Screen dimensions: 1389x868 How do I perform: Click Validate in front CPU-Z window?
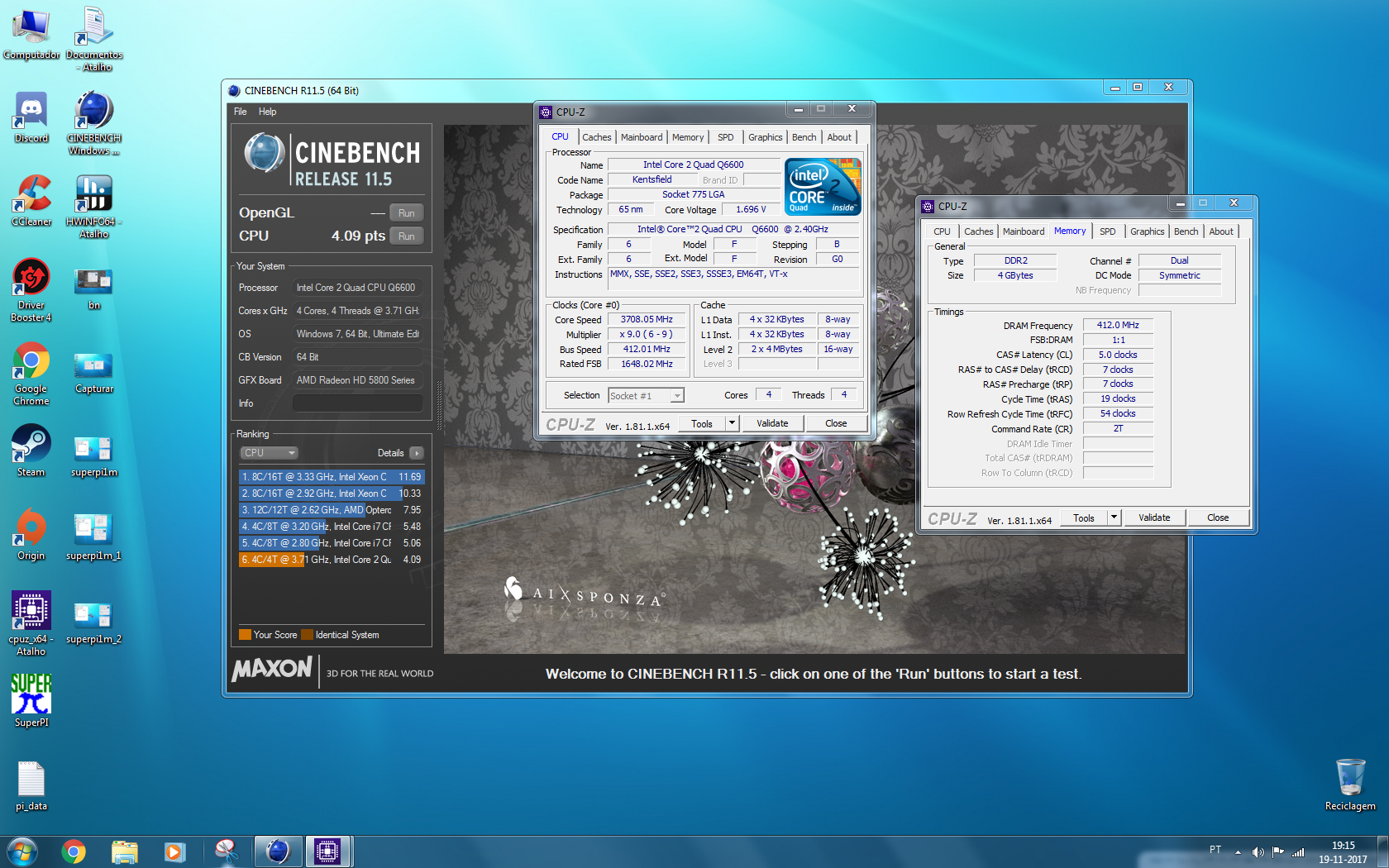(x=772, y=423)
